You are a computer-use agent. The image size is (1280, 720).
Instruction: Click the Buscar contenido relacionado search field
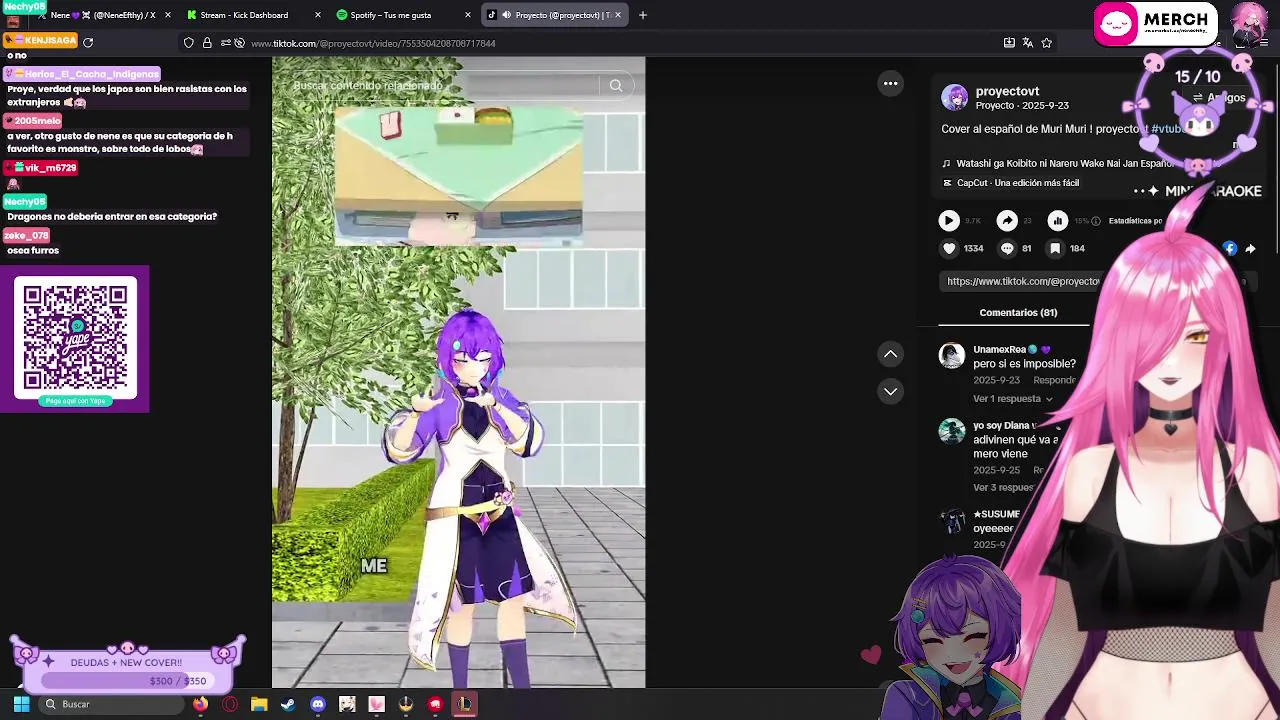coord(440,86)
